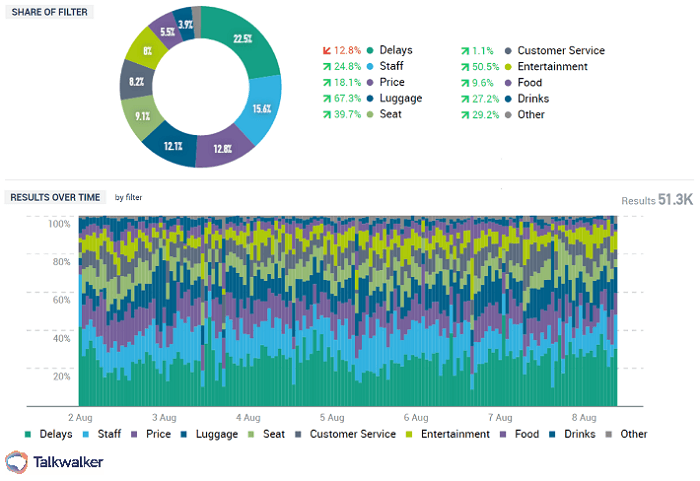Toggle the Other series below the time chart
The height and width of the screenshot is (481, 700).
click(x=626, y=434)
